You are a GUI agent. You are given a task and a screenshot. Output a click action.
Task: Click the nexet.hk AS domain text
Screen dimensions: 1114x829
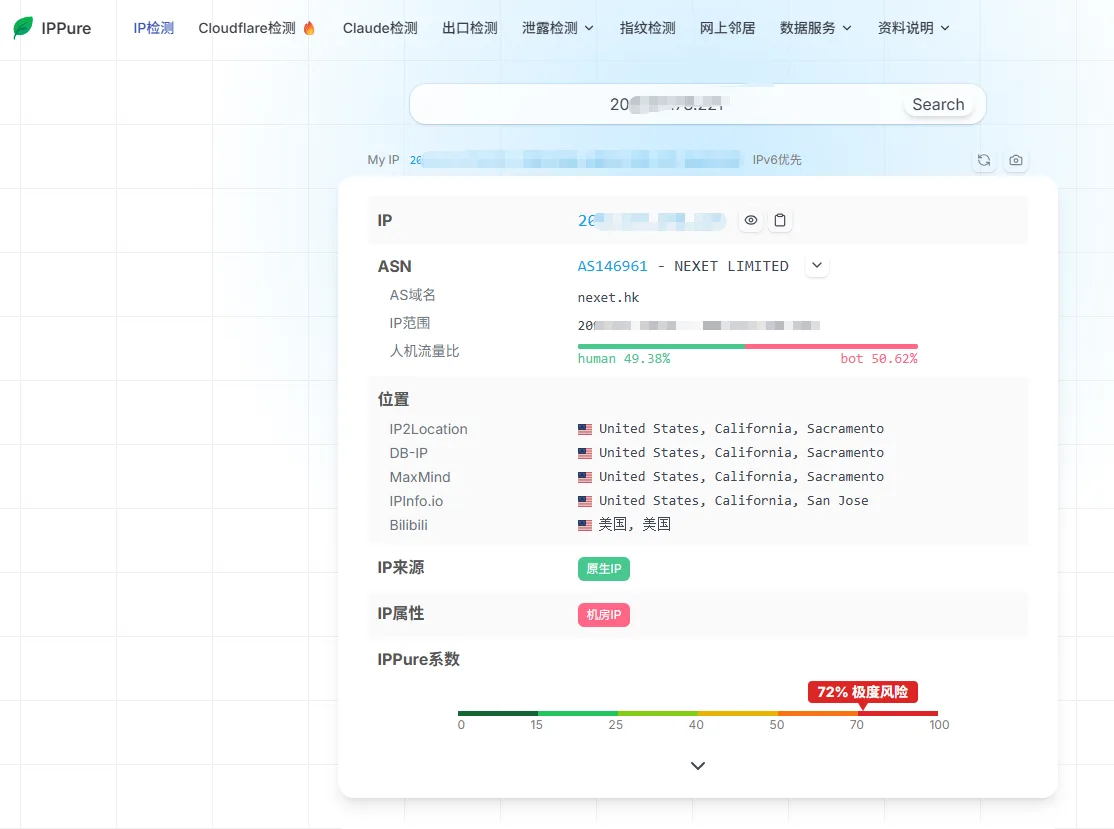click(x=608, y=298)
